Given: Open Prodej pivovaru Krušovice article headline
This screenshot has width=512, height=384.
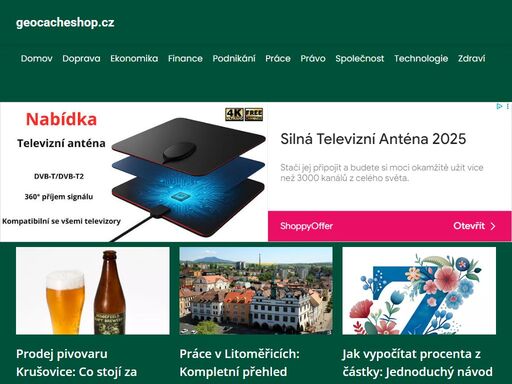Looking at the screenshot, I should tap(77, 363).
